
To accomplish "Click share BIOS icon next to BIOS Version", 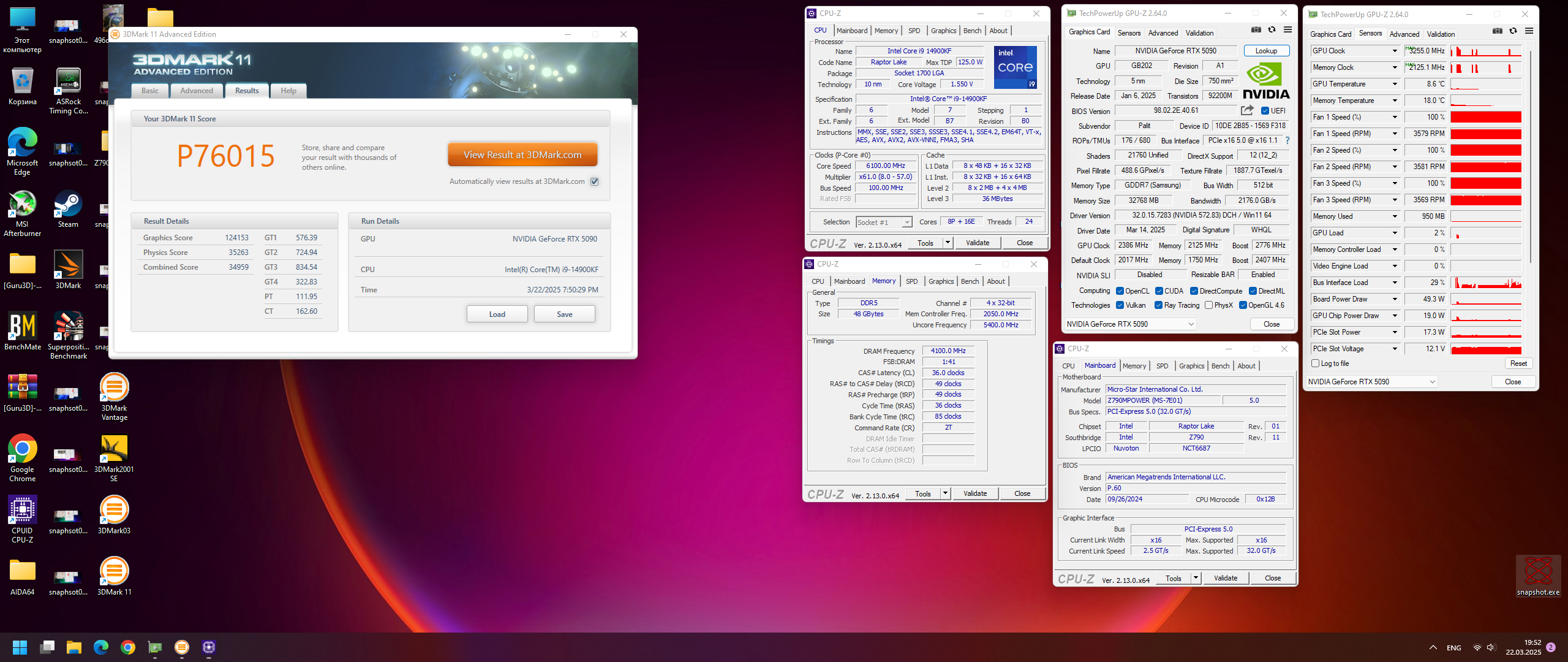I will 1247,110.
